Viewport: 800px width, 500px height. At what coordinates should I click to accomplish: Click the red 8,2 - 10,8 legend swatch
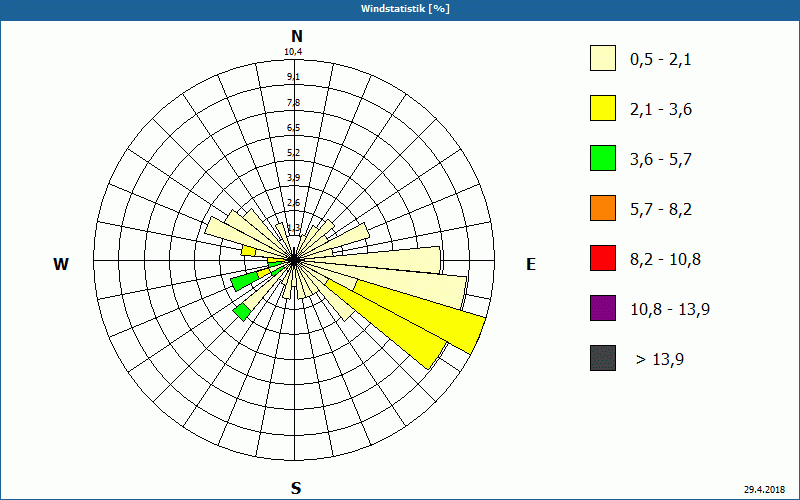(603, 258)
